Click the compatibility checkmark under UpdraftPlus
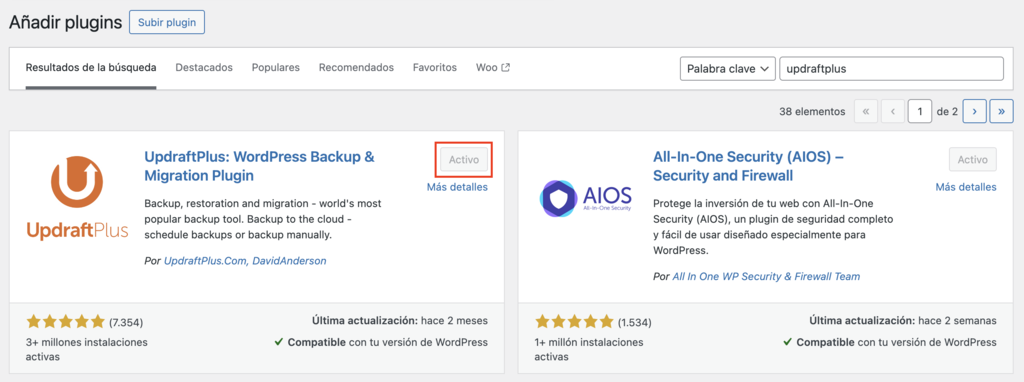The height and width of the screenshot is (382, 1024). tap(279, 342)
